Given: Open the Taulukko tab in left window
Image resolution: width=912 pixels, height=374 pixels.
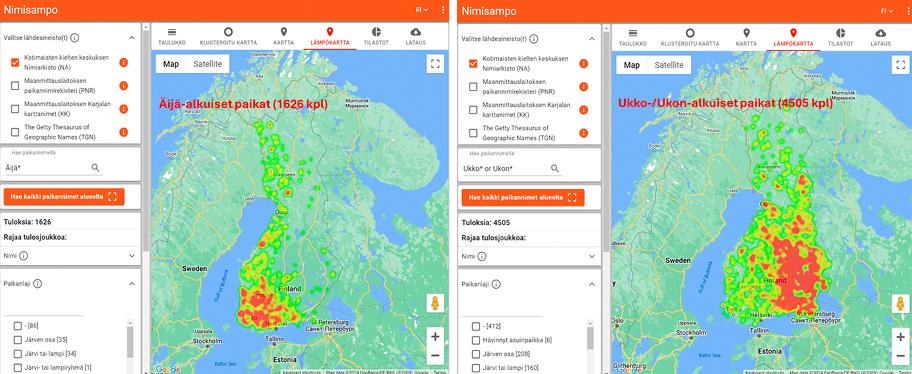Looking at the screenshot, I should [x=172, y=37].
